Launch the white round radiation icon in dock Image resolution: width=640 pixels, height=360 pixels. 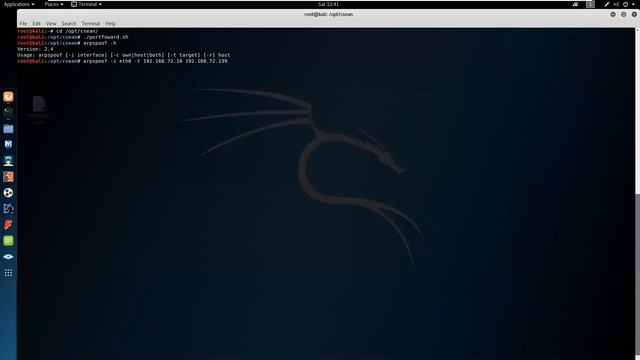pyautogui.click(x=8, y=193)
